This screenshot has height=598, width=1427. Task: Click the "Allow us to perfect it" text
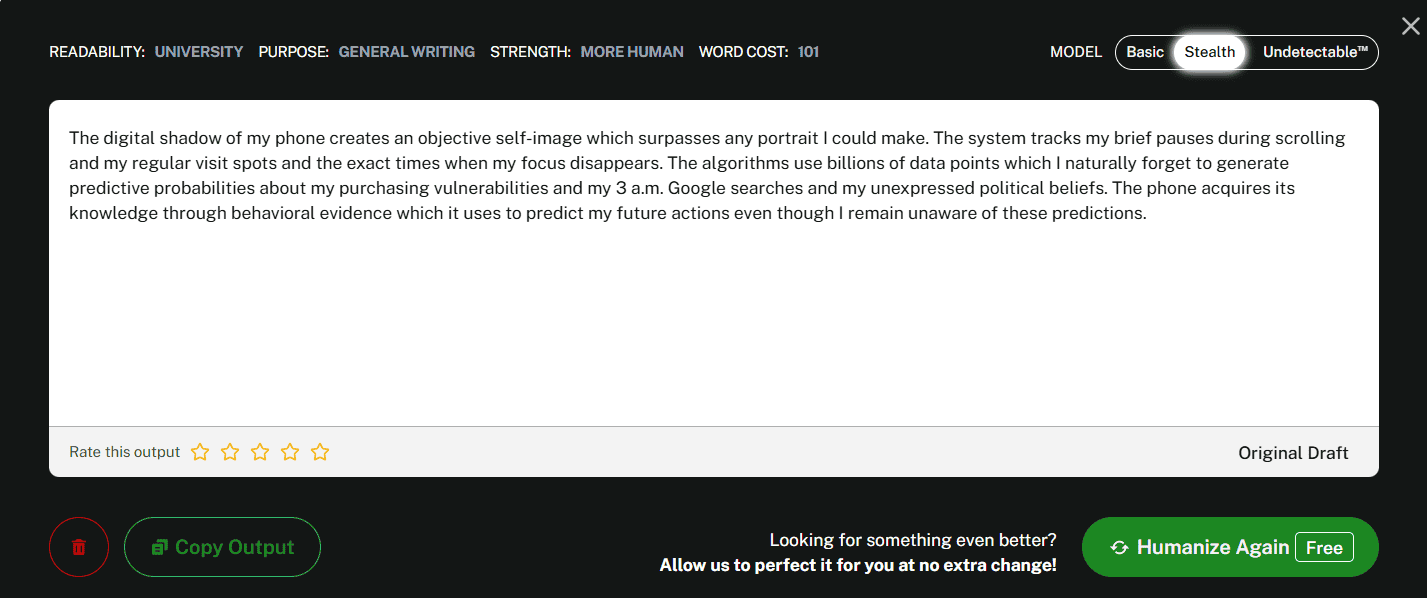click(x=857, y=566)
